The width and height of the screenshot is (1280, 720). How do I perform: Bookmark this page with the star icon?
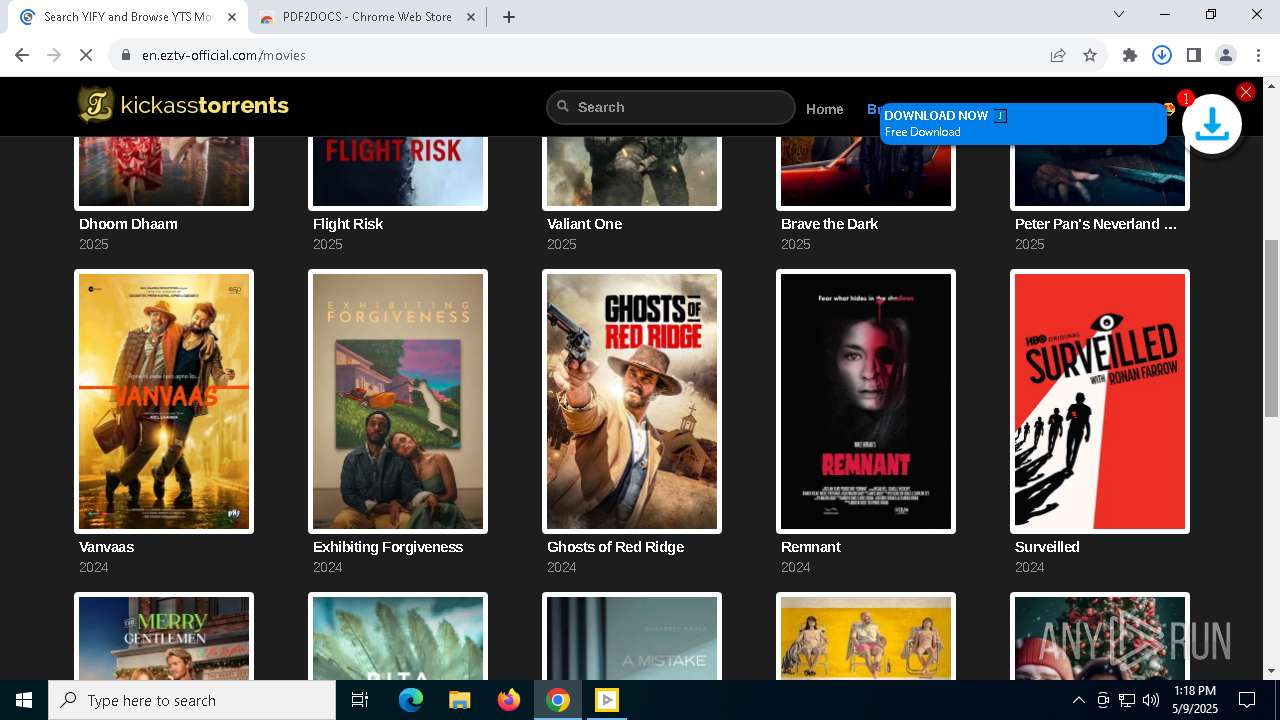click(x=1090, y=55)
